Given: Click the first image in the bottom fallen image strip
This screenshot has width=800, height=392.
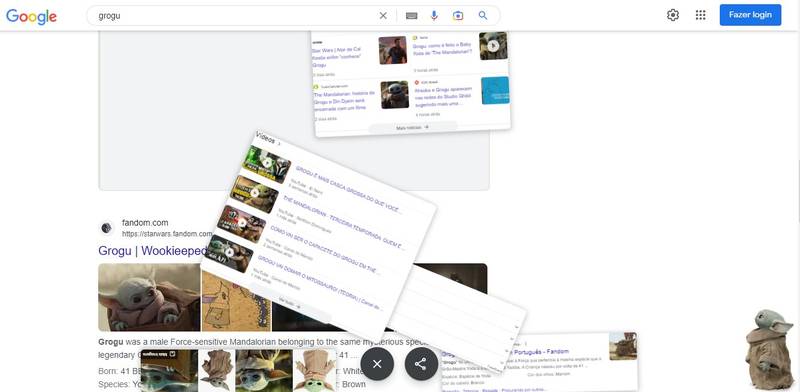Looking at the screenshot, I should [169, 371].
